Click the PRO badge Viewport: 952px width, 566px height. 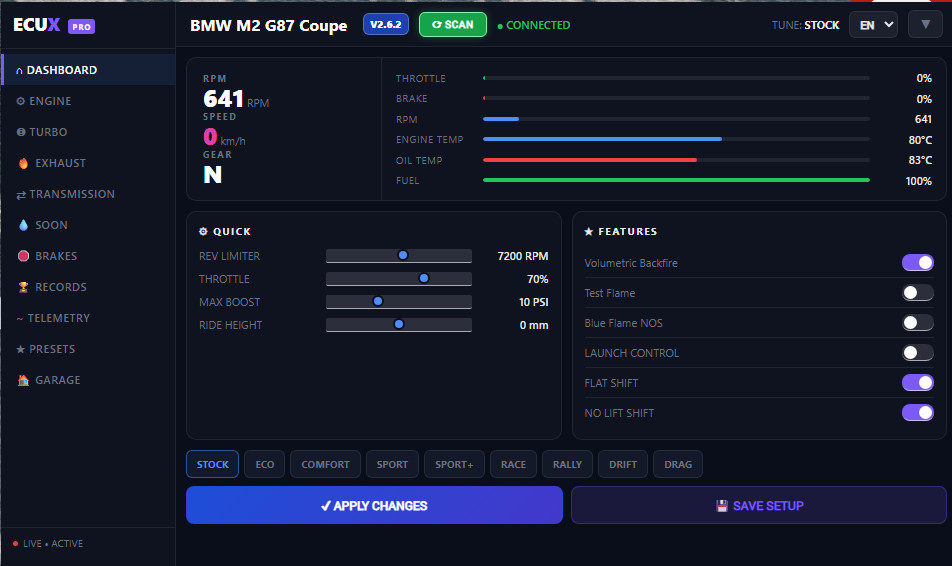[81, 27]
